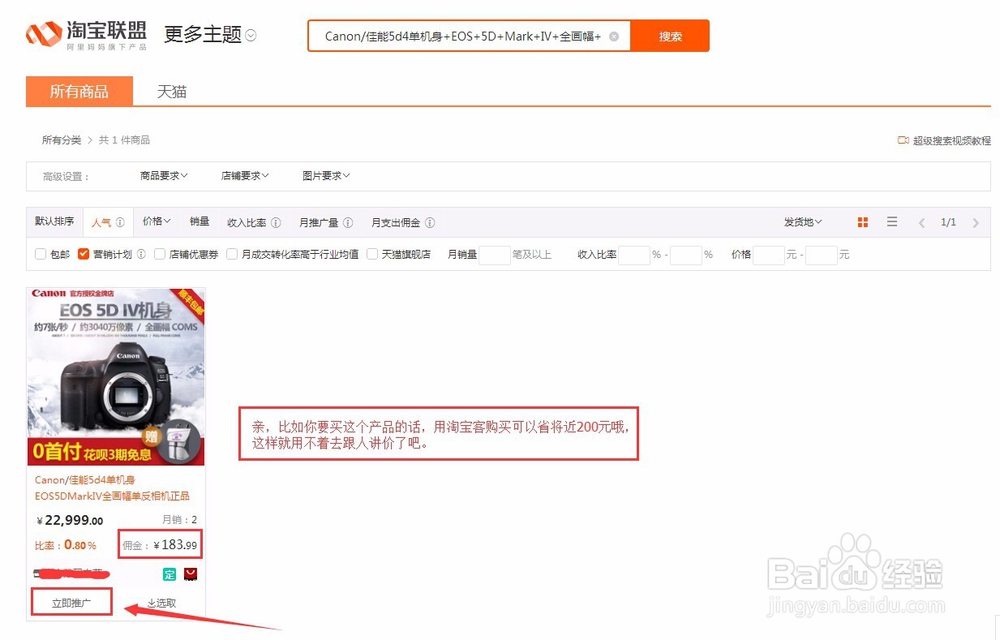Clear the search box text
This screenshot has width=1000, height=640.
coord(614,36)
